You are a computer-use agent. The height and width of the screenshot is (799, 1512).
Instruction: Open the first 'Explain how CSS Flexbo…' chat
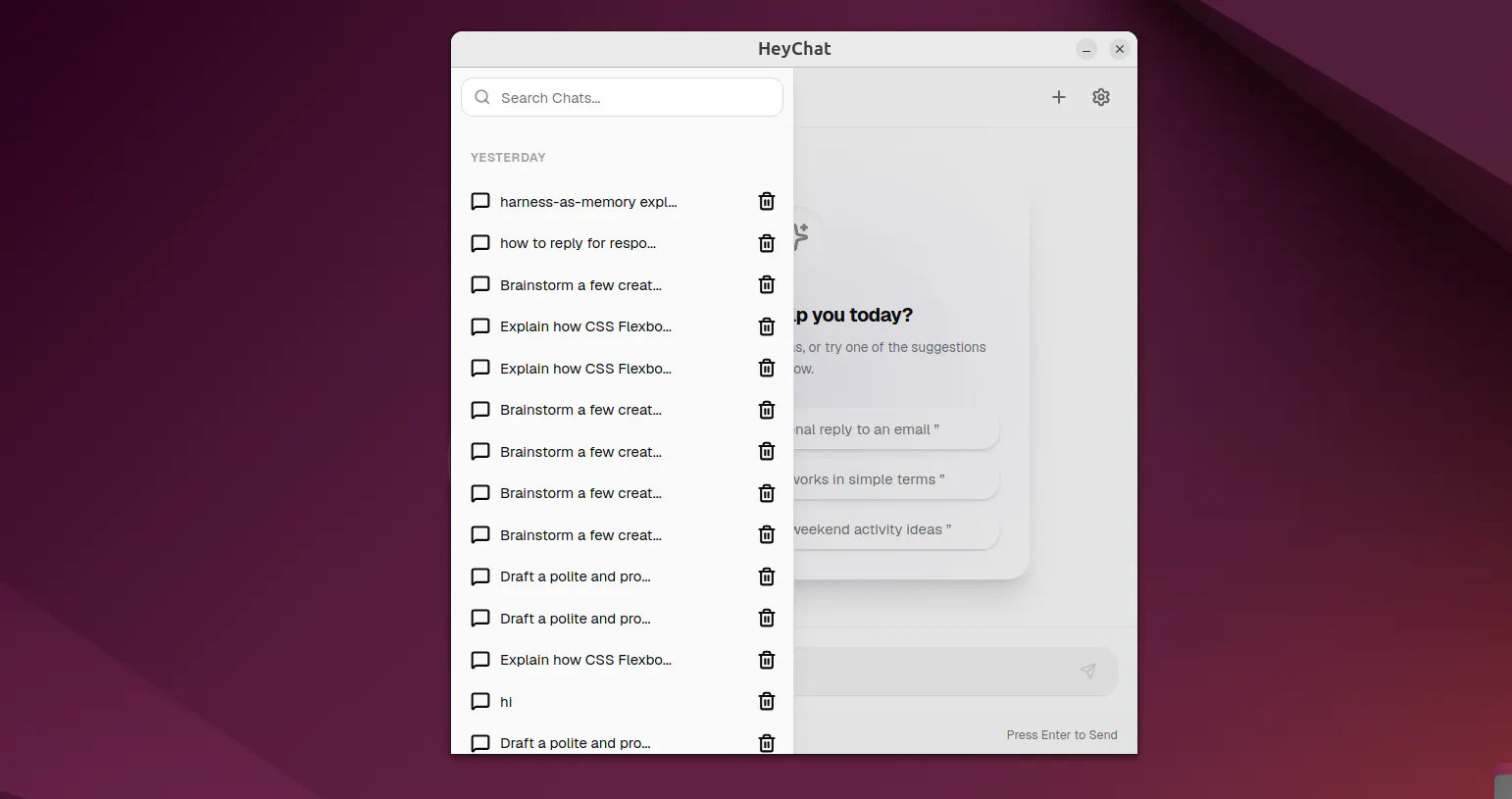coord(585,326)
